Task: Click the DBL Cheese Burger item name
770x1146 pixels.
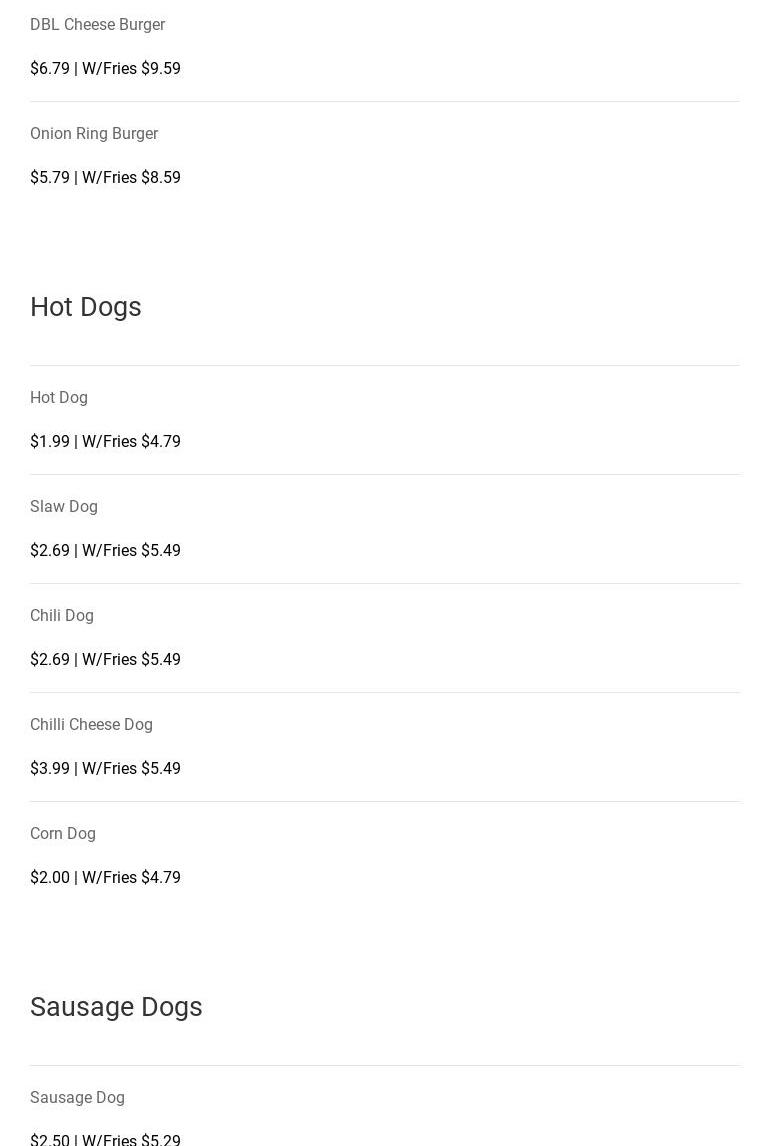Action: 97,24
